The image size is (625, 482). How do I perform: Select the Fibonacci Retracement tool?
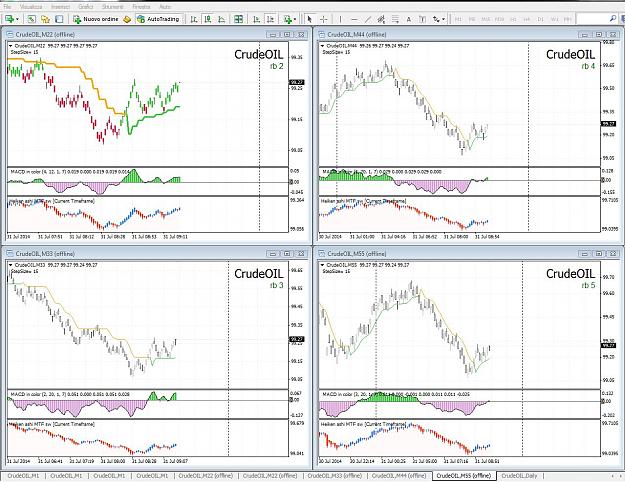click(x=395, y=19)
